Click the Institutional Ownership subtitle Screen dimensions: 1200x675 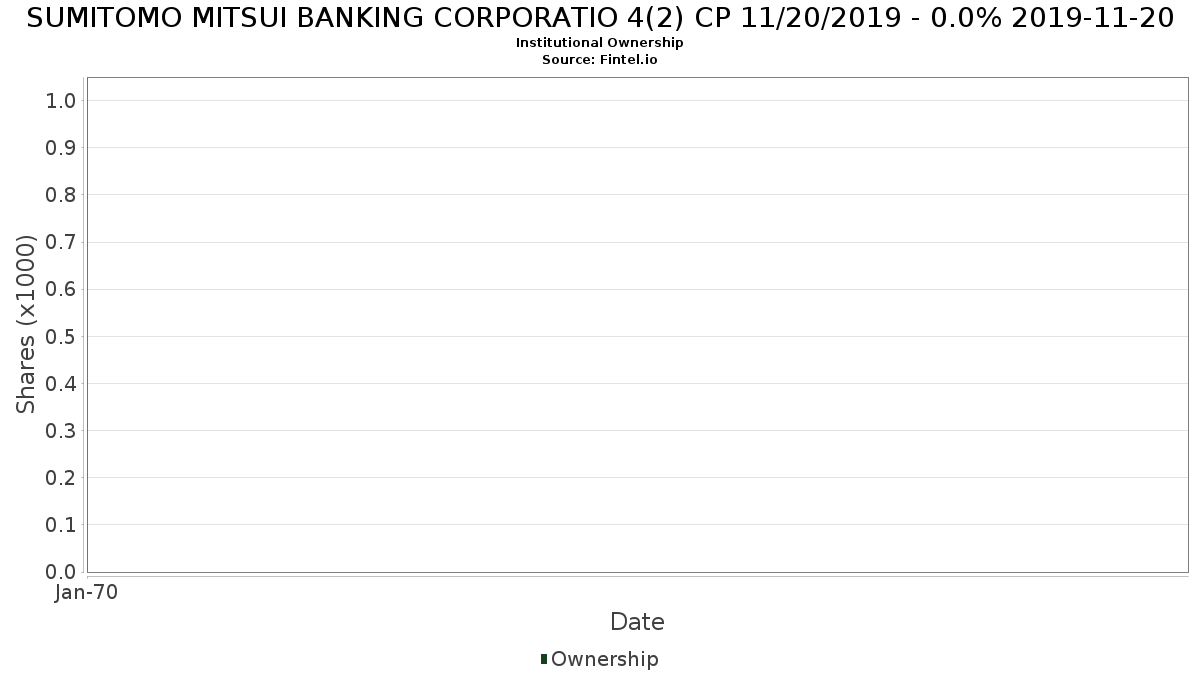click(x=600, y=43)
